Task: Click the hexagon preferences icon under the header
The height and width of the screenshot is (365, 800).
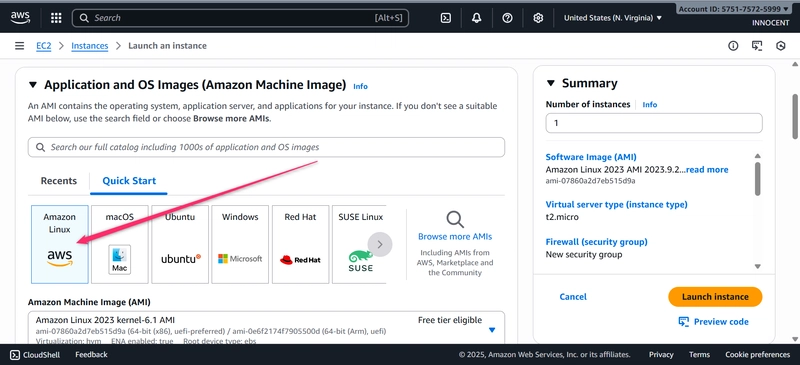Action: click(x=781, y=46)
